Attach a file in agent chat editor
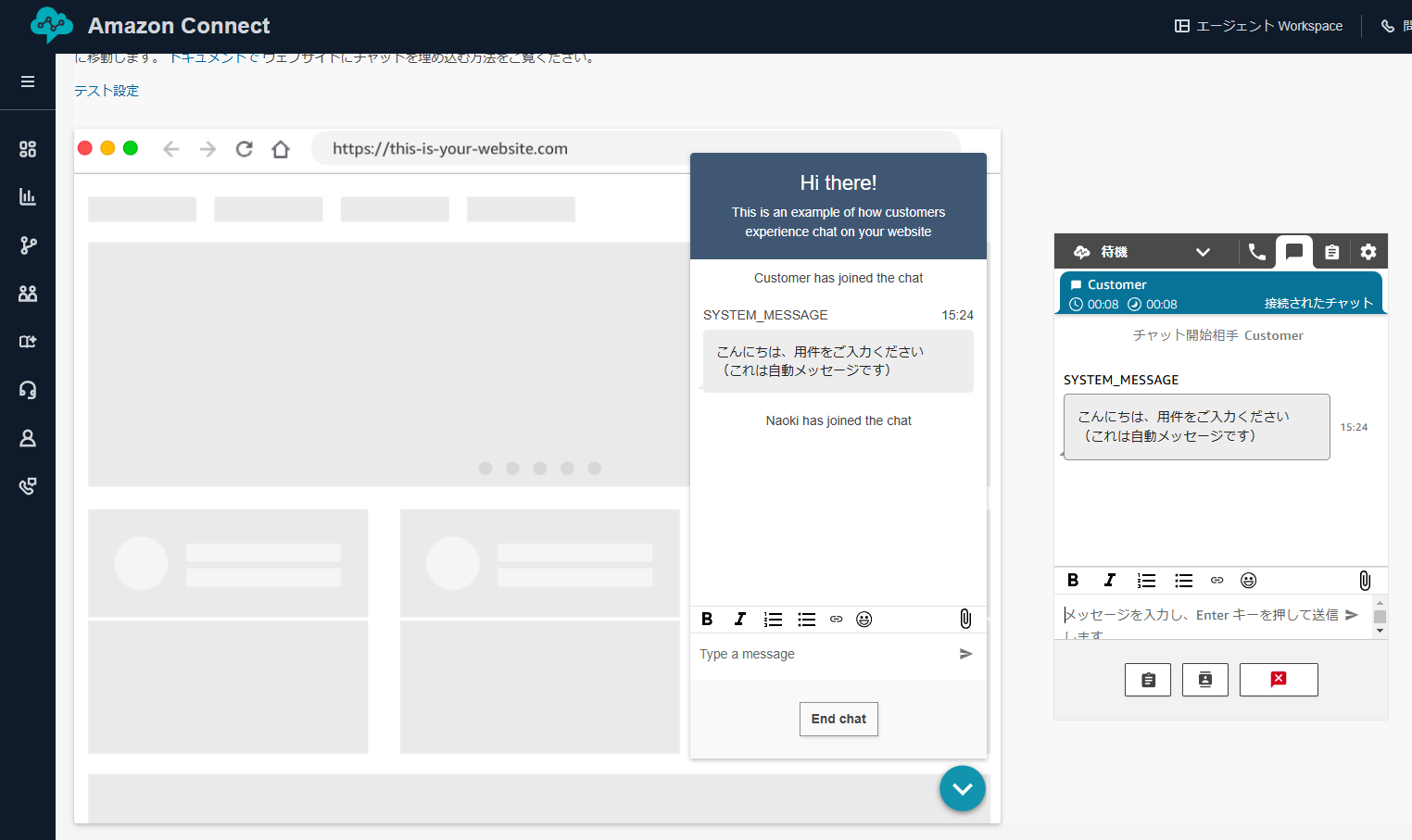This screenshot has width=1412, height=840. point(1365,581)
